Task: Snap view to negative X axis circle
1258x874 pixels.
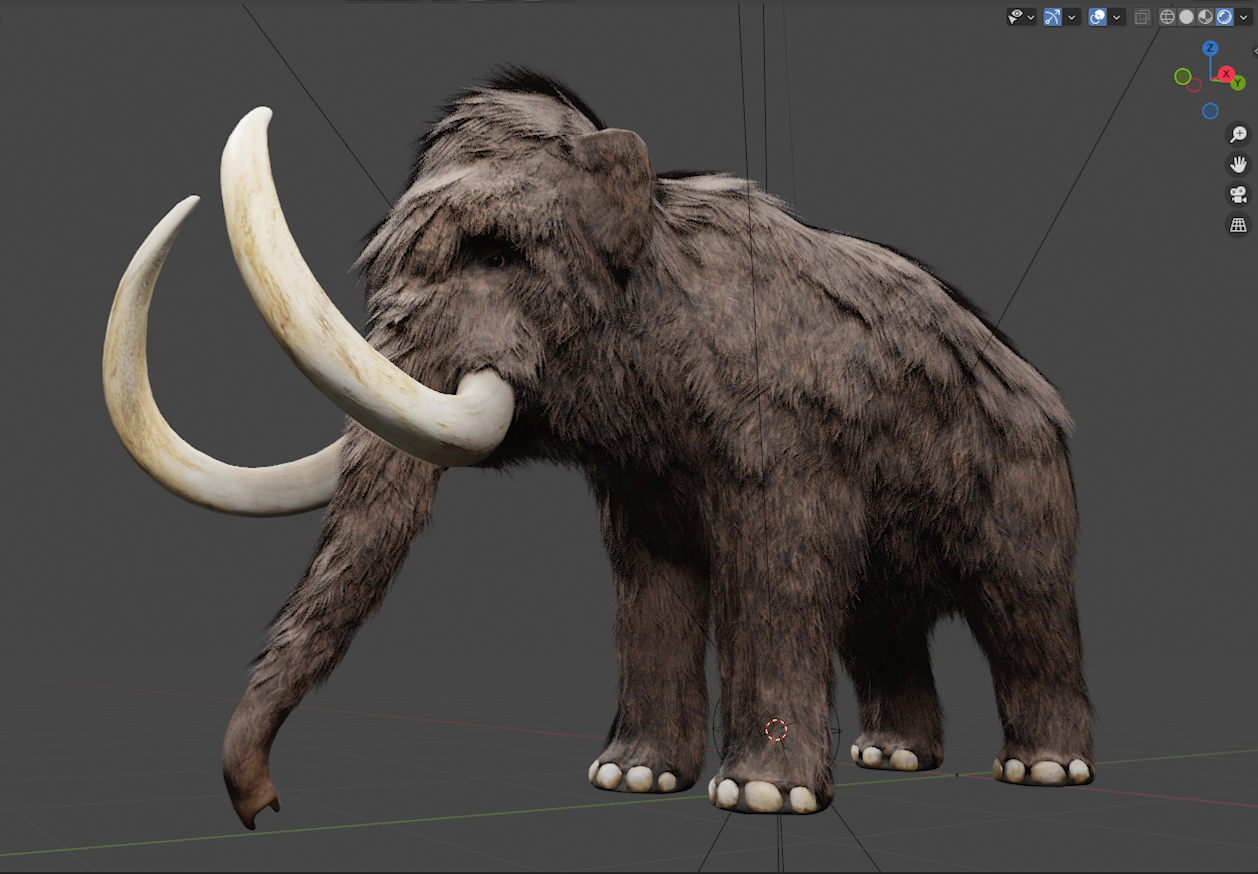Action: pyautogui.click(x=1194, y=85)
